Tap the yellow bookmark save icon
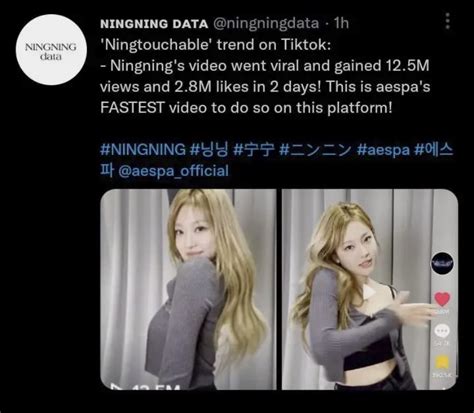This screenshot has height=413, width=474. (x=442, y=363)
